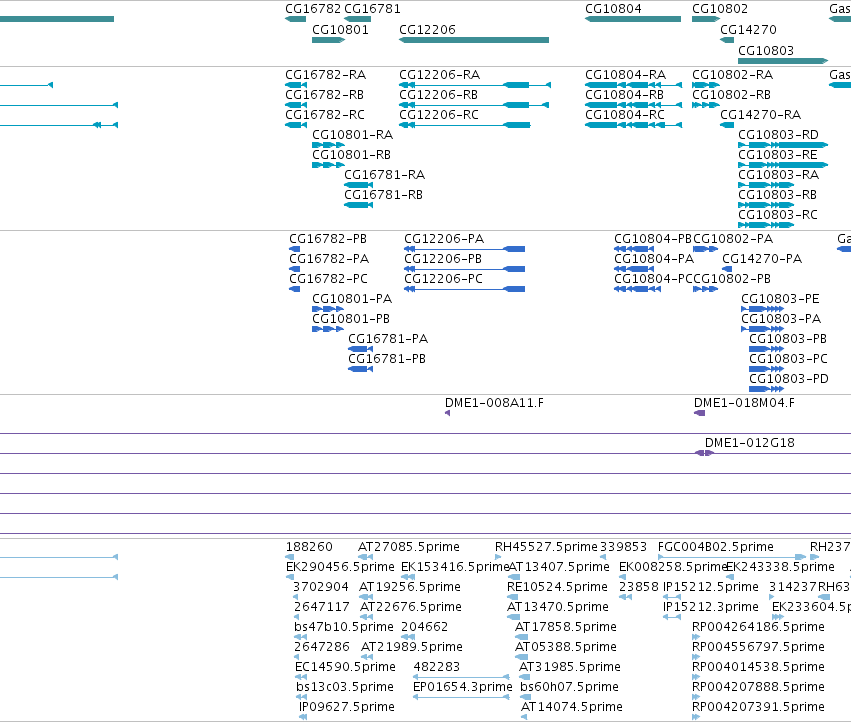Select the EK008258.5prime EST label
The image size is (851, 722).
pyautogui.click(x=673, y=567)
